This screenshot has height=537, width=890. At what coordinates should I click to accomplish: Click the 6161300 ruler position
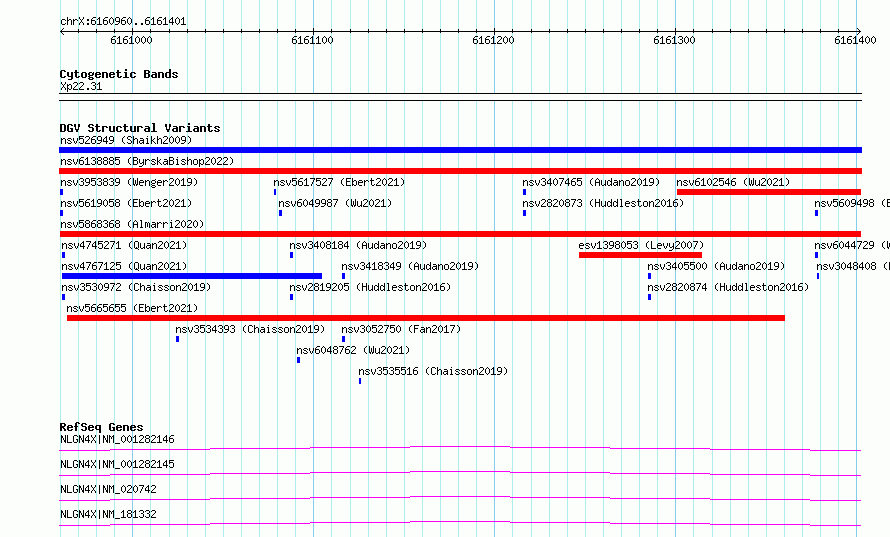pyautogui.click(x=675, y=40)
